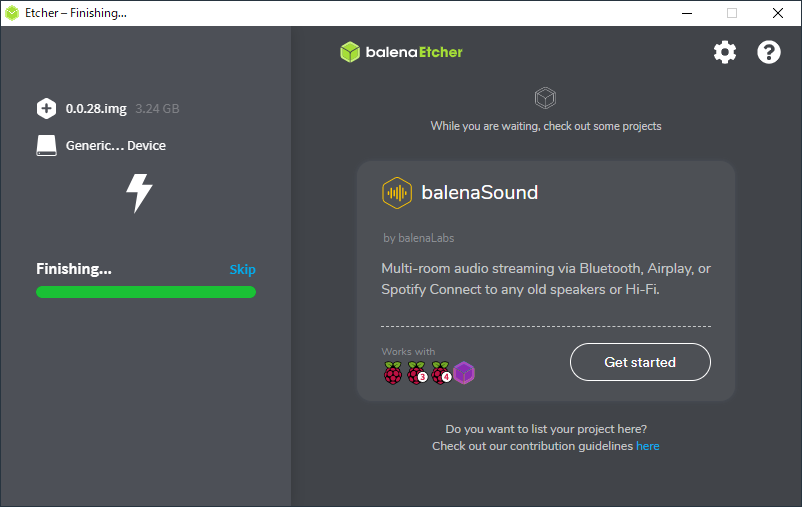
Task: Open the contribution guidelines 'here' link
Action: (648, 446)
